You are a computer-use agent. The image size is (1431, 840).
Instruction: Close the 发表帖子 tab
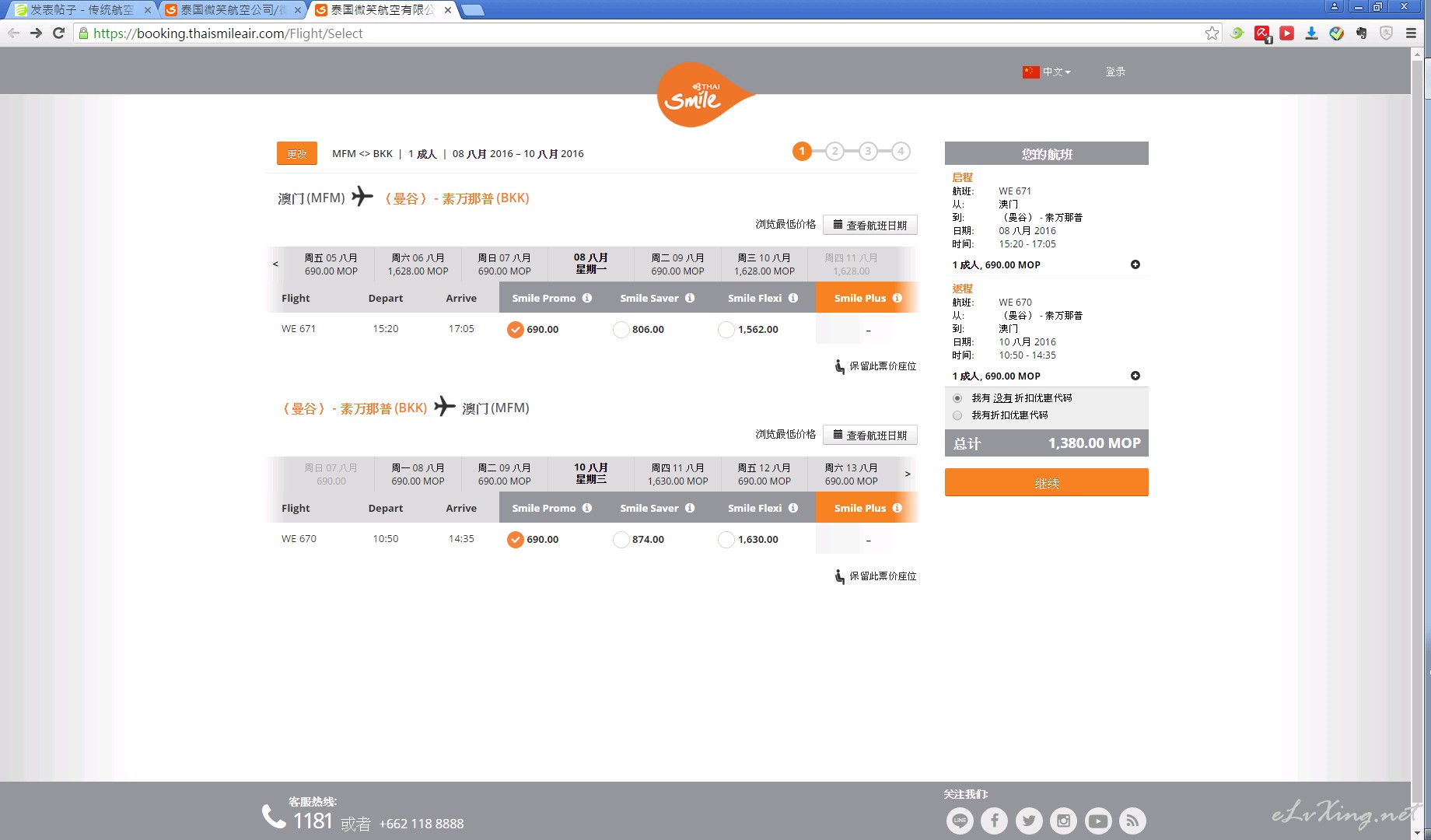coord(147,10)
